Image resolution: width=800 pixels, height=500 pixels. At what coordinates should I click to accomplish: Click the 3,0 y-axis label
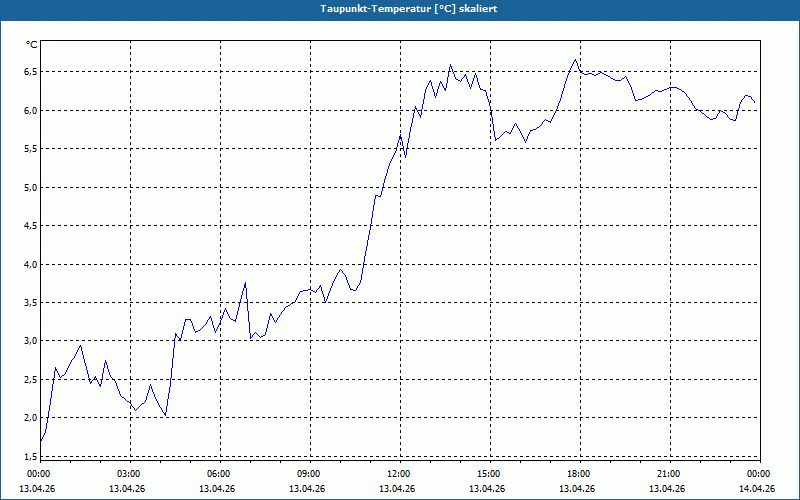click(31, 341)
